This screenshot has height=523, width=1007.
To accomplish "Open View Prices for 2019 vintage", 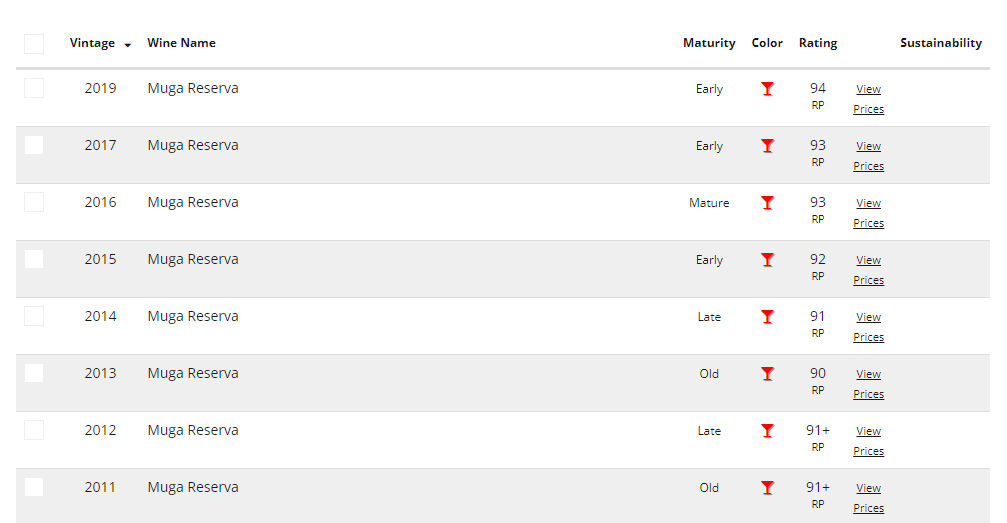I will click(868, 99).
